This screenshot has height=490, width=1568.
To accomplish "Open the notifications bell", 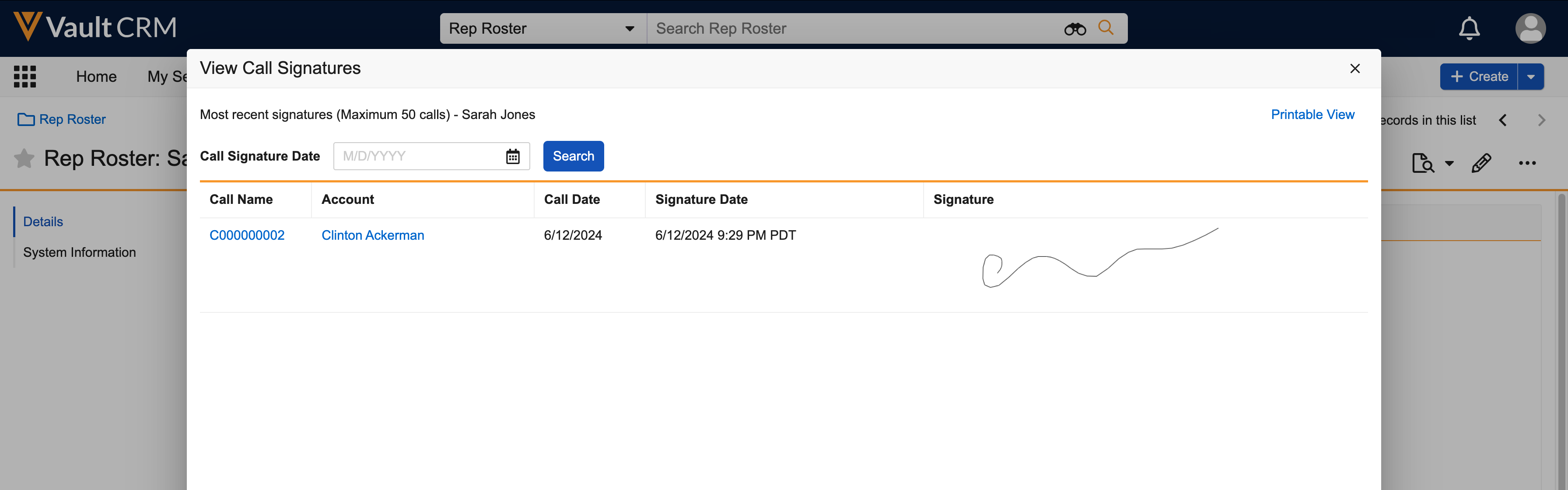I will pos(1469,28).
